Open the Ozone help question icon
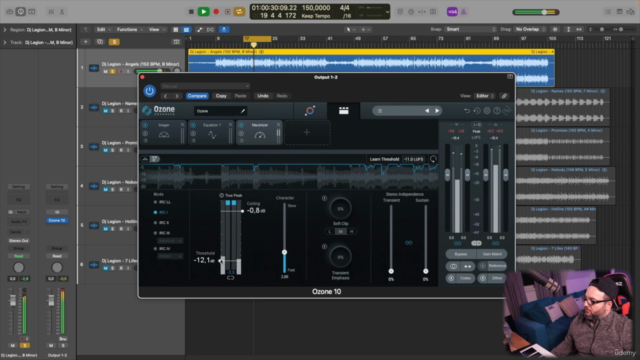Screen dimensions: 640x360 pyautogui.click(x=497, y=111)
